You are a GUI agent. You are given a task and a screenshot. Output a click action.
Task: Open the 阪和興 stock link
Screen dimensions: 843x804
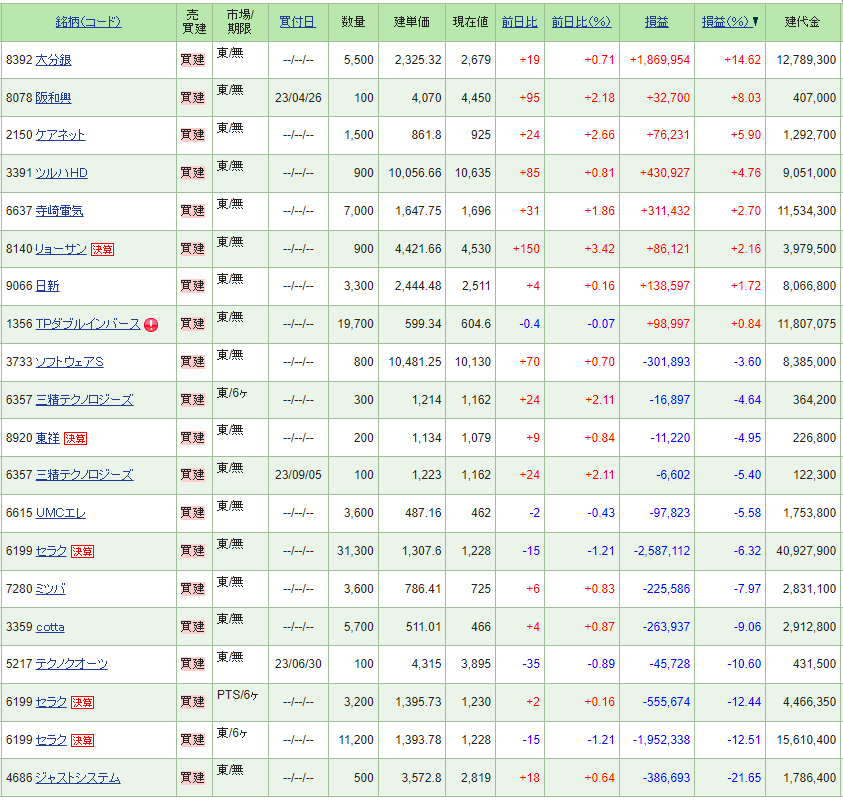click(x=53, y=98)
